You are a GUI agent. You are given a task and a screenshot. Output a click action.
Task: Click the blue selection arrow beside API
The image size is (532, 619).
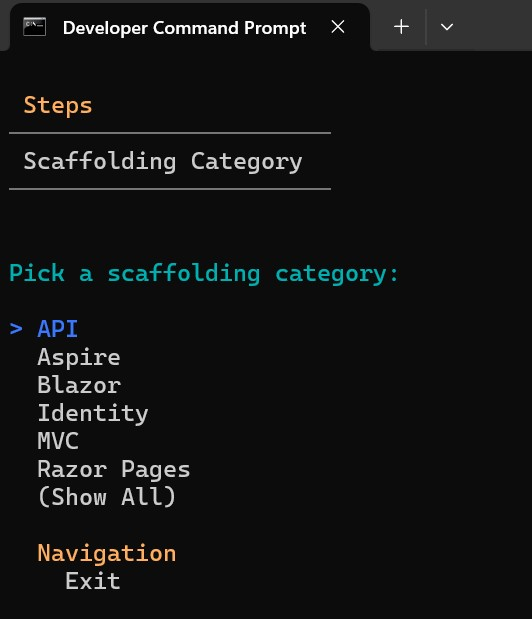coord(16,328)
